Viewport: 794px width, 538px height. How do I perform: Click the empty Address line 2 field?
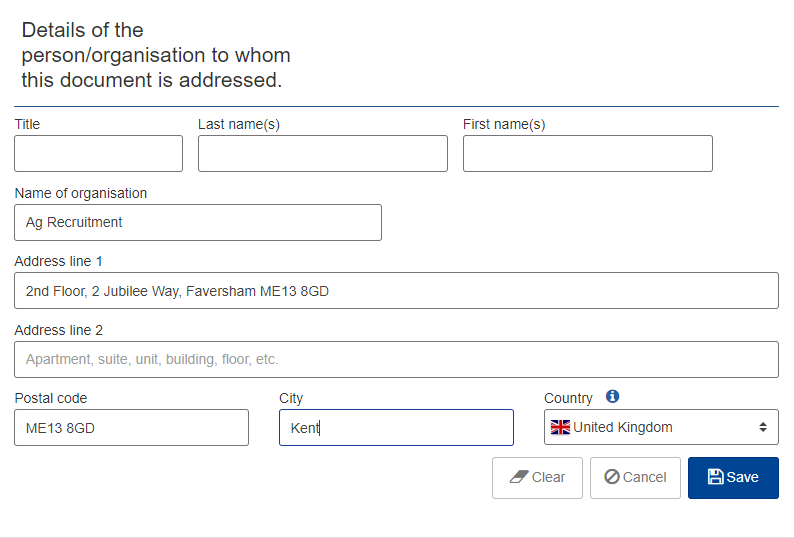click(396, 359)
